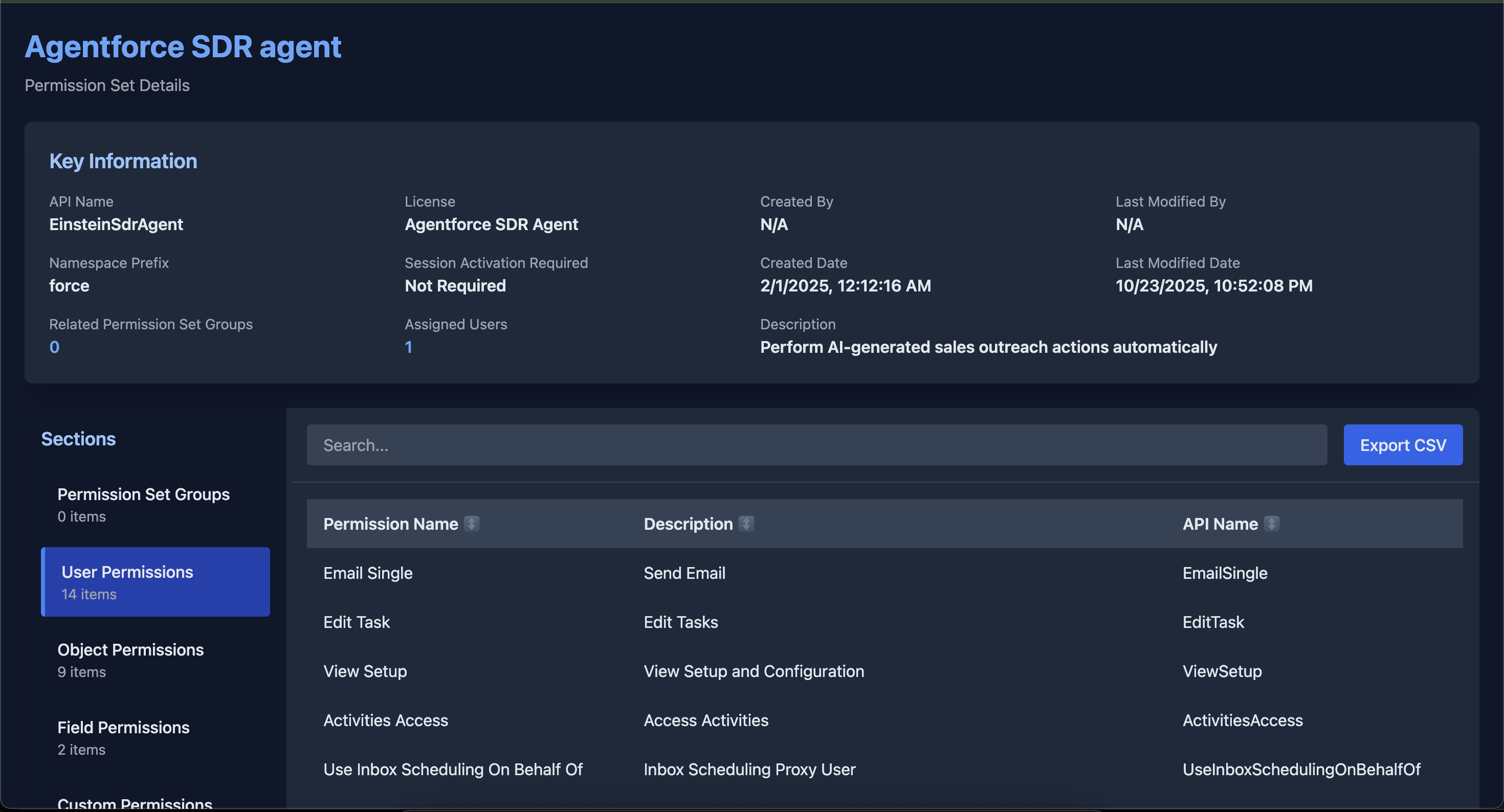Open Custom Permissions section at bottom

[135, 803]
